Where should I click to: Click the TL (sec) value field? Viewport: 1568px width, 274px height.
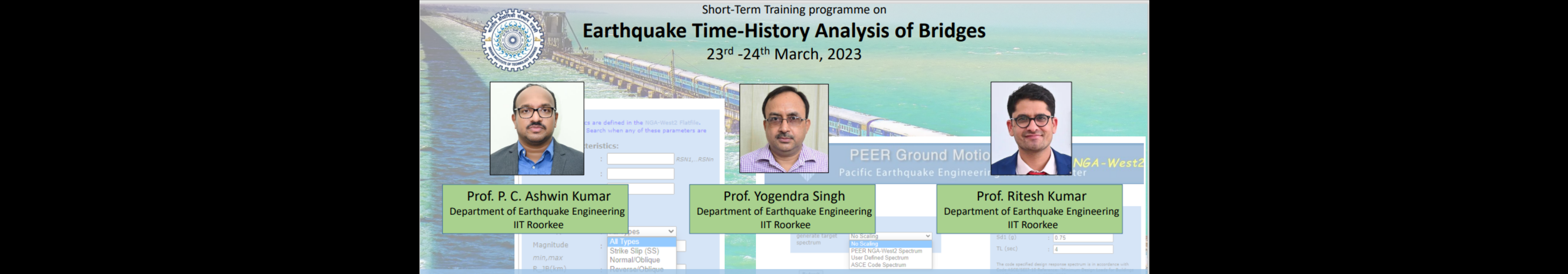[x=1082, y=249]
